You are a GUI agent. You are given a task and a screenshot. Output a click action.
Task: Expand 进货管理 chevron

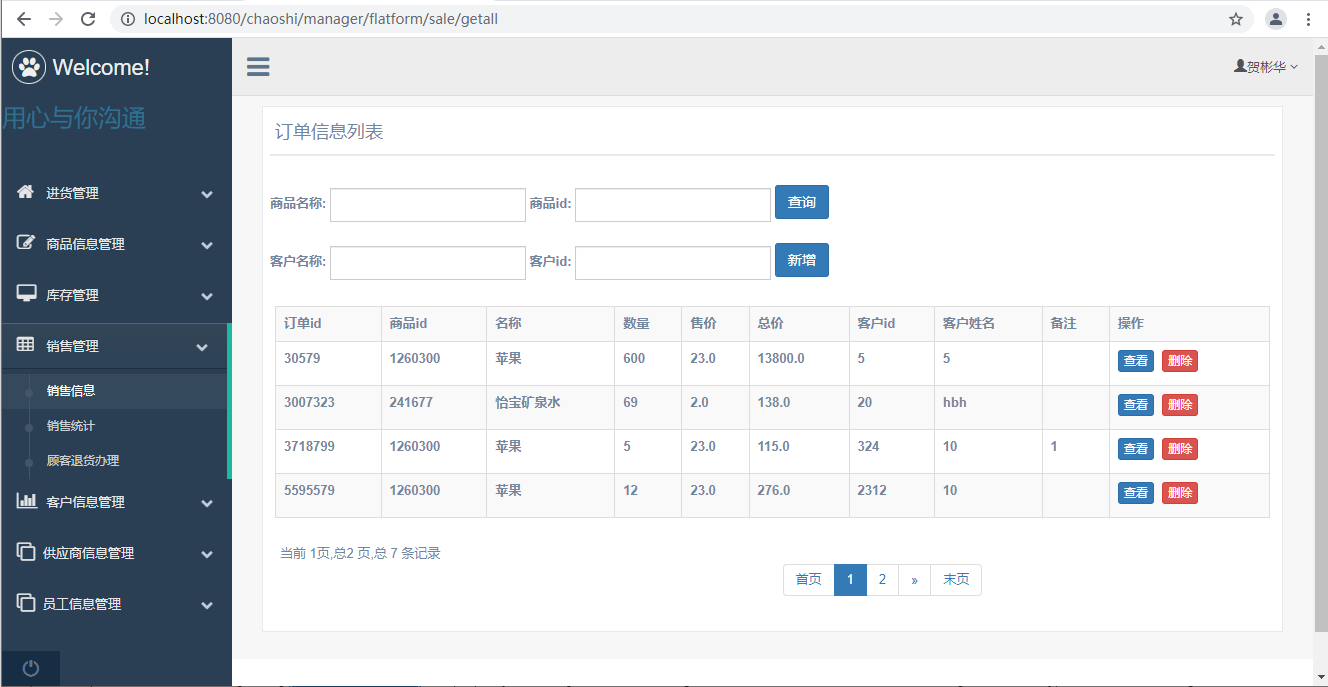coord(207,194)
